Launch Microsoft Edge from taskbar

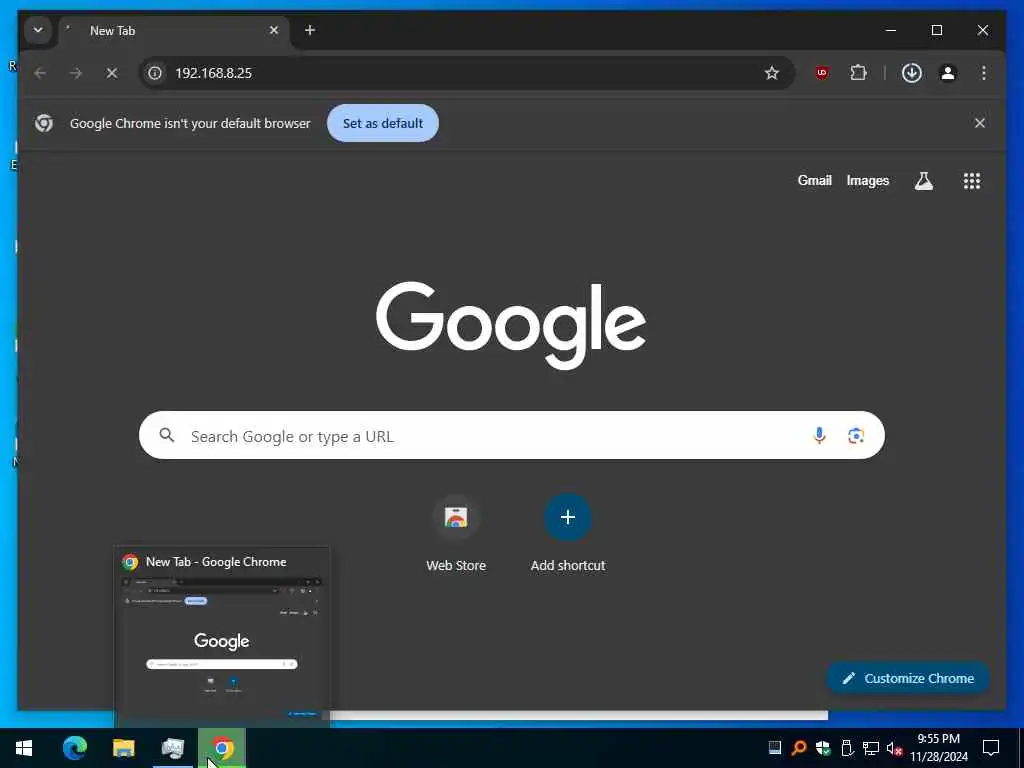pyautogui.click(x=74, y=748)
